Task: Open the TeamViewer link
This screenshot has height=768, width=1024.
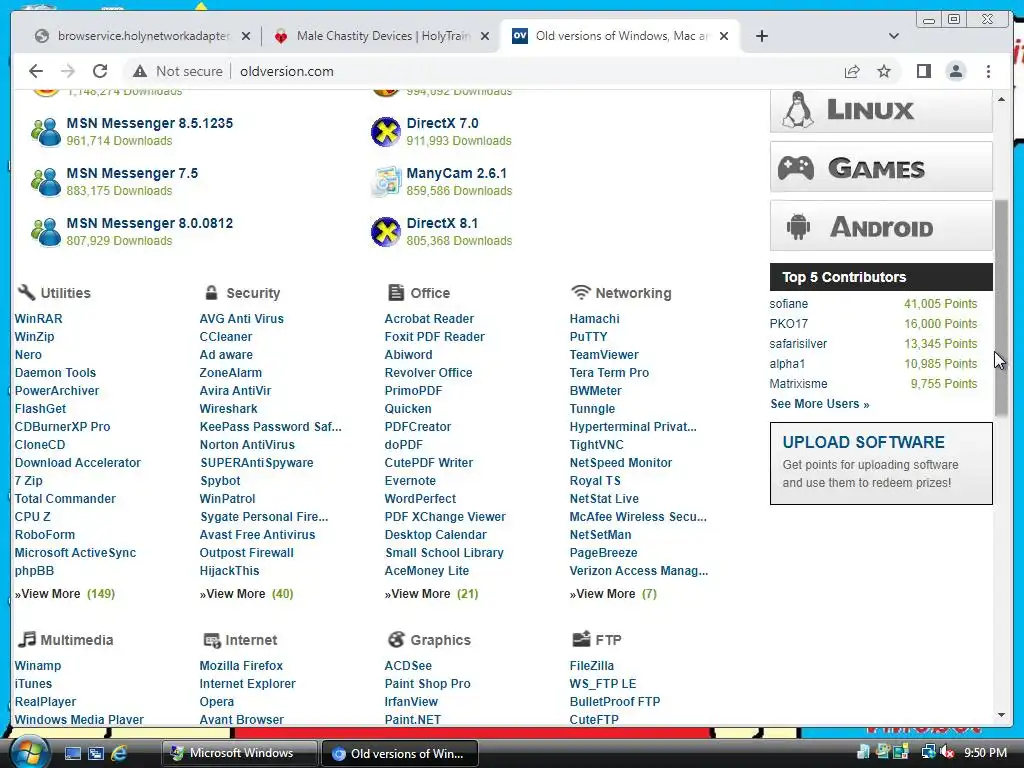Action: 604,355
